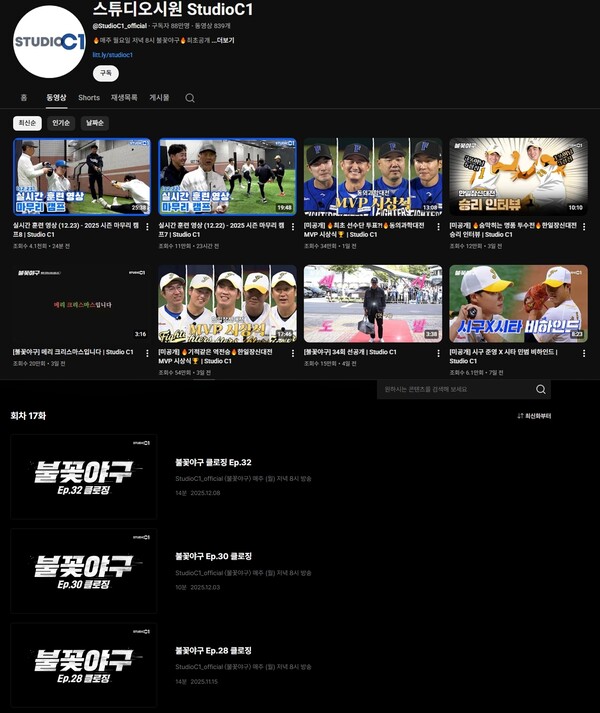Click the @StudioC1_official channel handle
Screen dimensions: 600x713
click(x=120, y=26)
